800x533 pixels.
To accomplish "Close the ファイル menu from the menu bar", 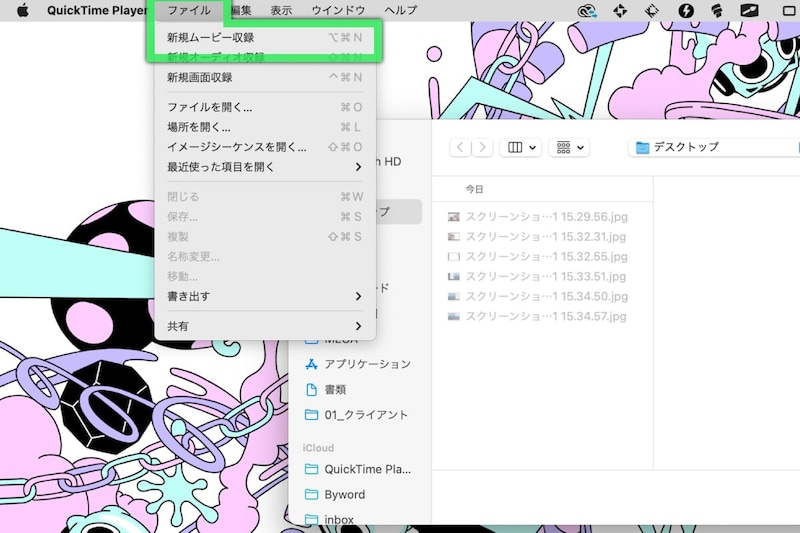I will (x=189, y=10).
